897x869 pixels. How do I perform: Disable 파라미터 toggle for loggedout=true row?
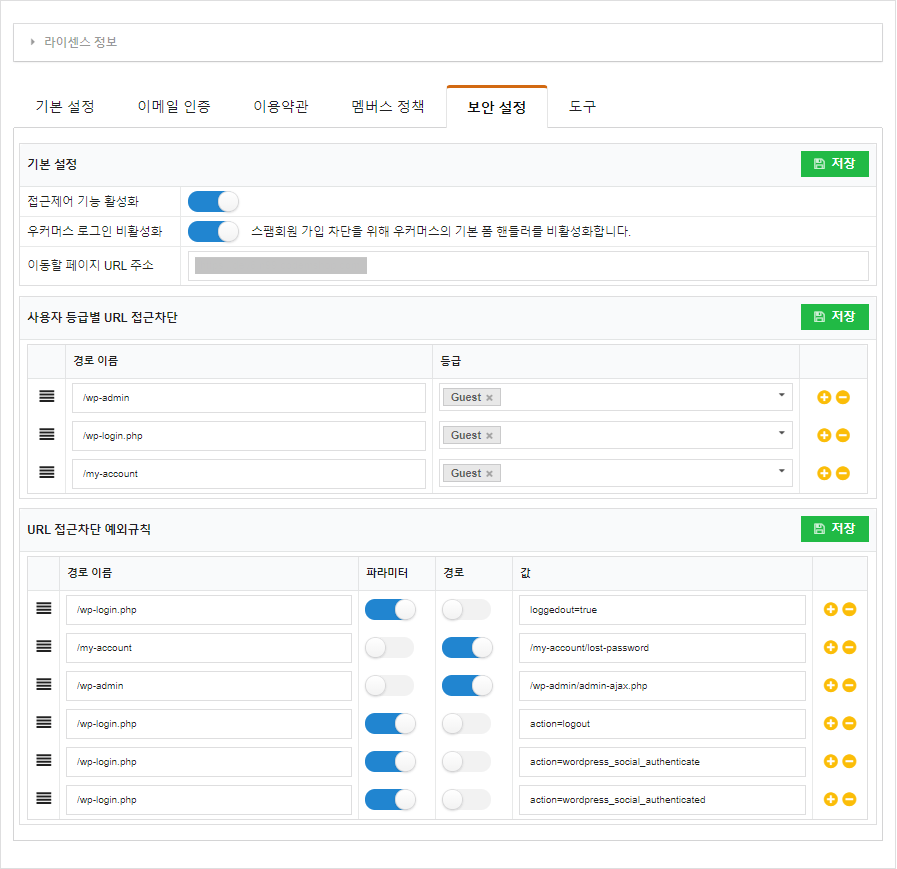pyautogui.click(x=390, y=610)
